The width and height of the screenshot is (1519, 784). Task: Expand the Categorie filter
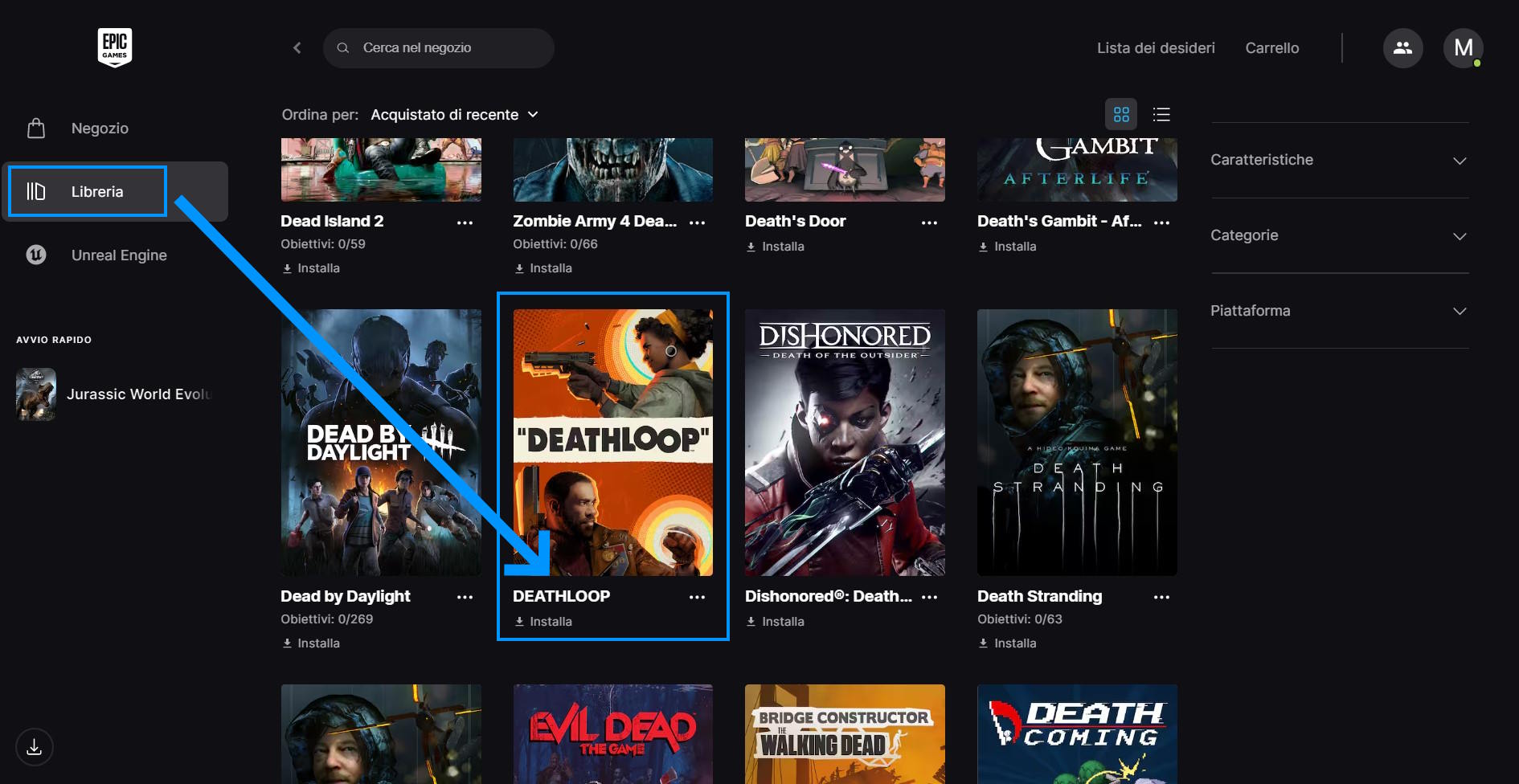point(1340,235)
